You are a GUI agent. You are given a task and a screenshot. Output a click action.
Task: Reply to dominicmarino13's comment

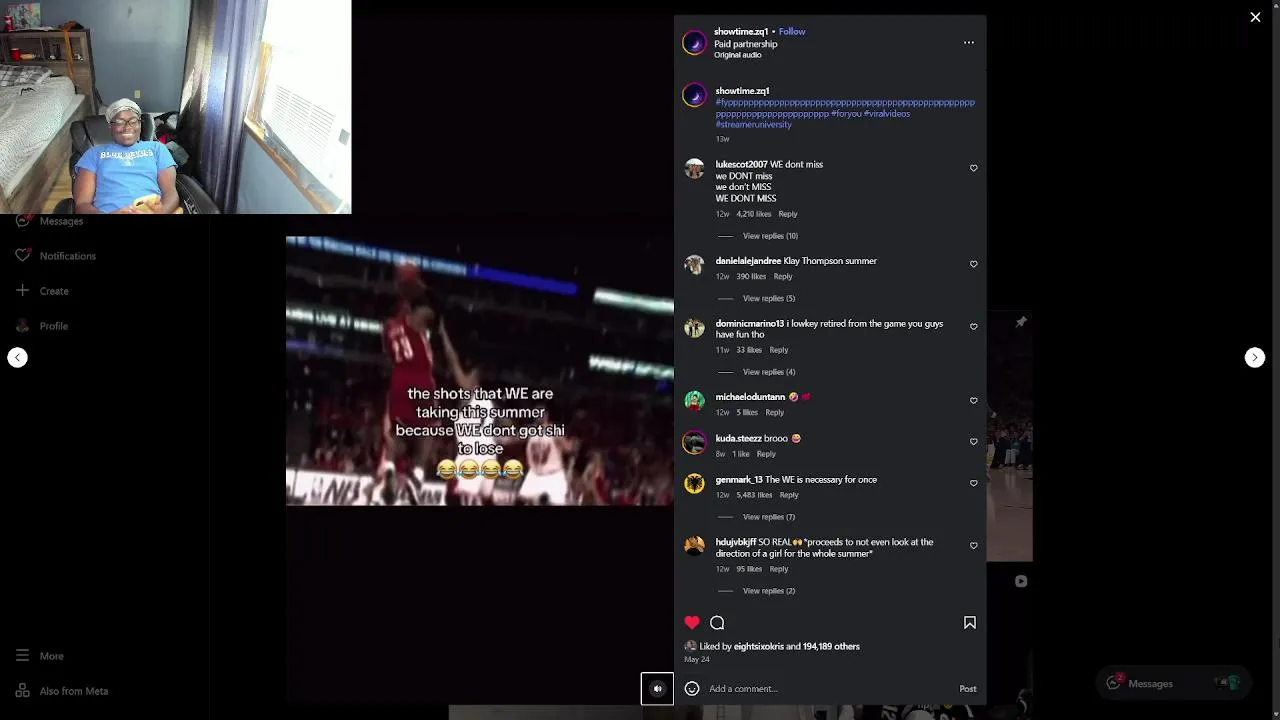click(x=779, y=350)
